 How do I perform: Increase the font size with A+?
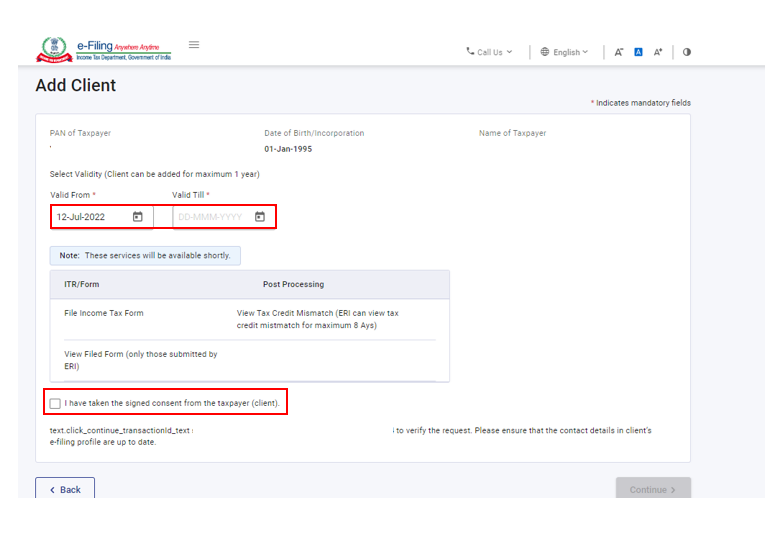click(658, 52)
